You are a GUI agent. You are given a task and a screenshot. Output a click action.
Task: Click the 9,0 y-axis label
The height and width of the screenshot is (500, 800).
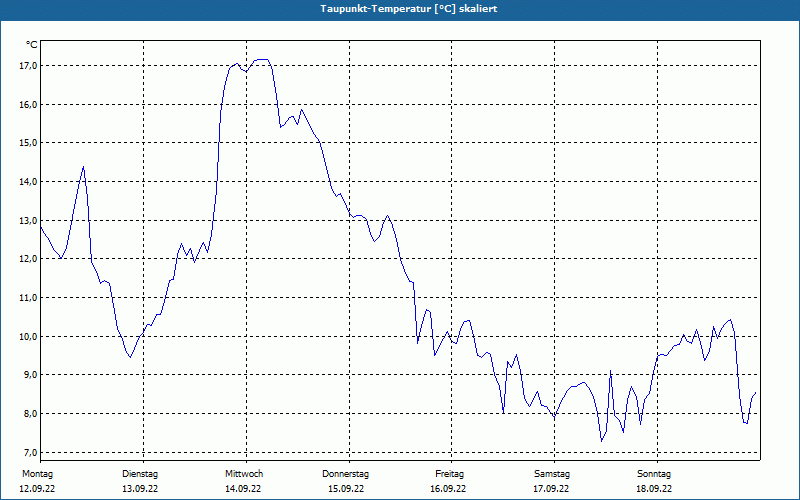30,374
